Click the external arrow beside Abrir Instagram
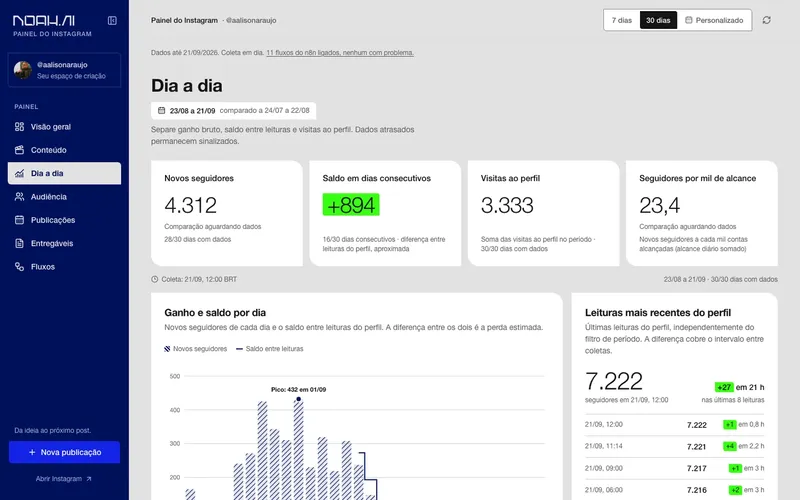800x500 pixels. (x=89, y=479)
